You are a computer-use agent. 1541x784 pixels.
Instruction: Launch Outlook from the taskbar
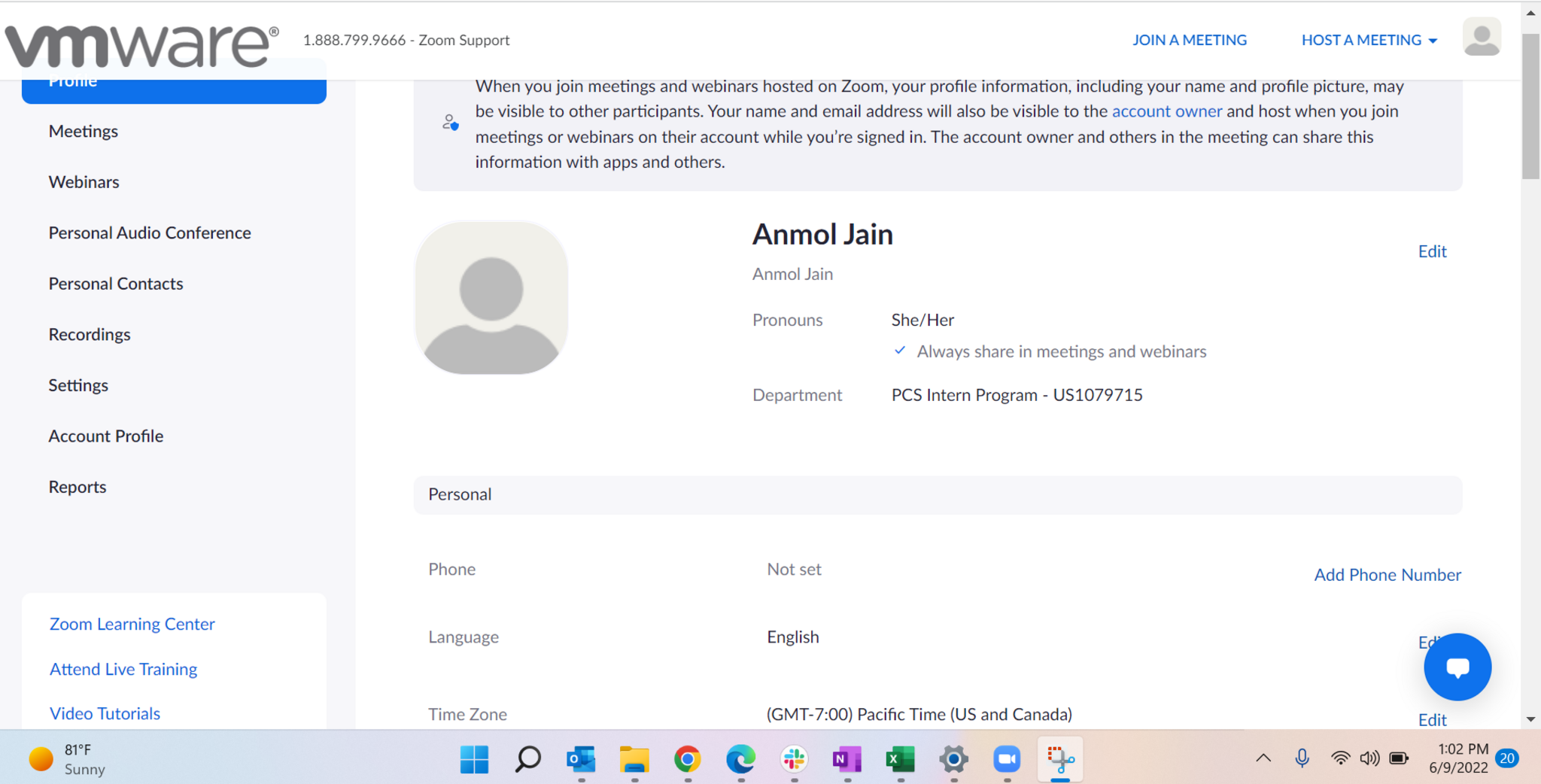(581, 759)
